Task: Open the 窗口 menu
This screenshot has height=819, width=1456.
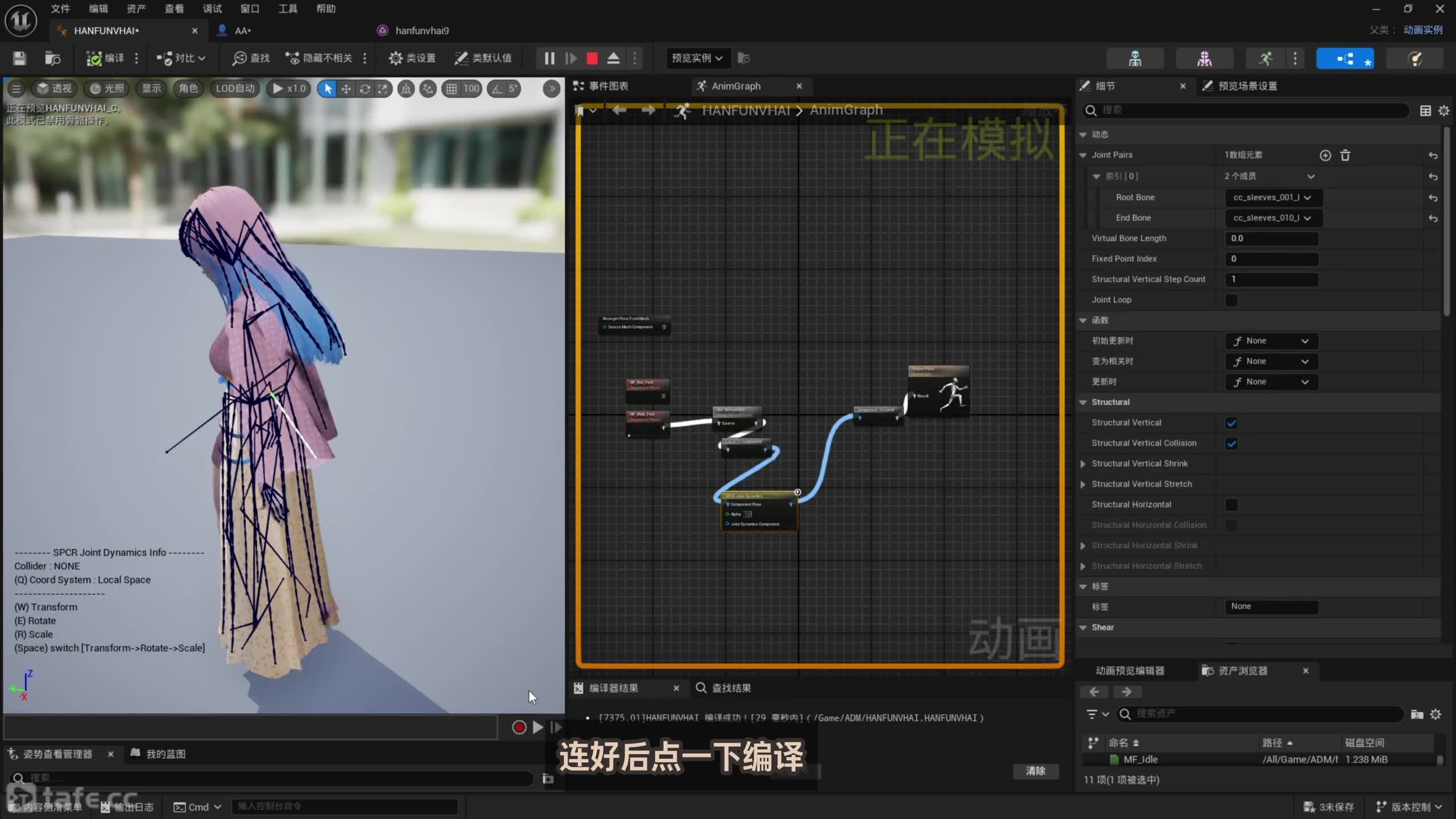Action: pyautogui.click(x=249, y=9)
